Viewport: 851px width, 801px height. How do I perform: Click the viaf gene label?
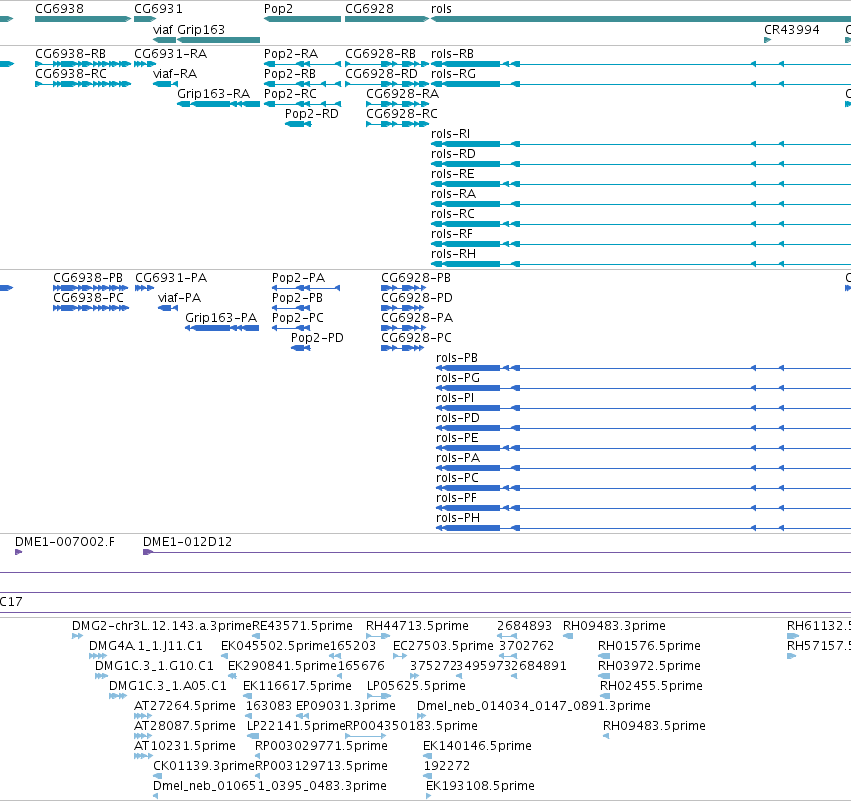(x=163, y=29)
